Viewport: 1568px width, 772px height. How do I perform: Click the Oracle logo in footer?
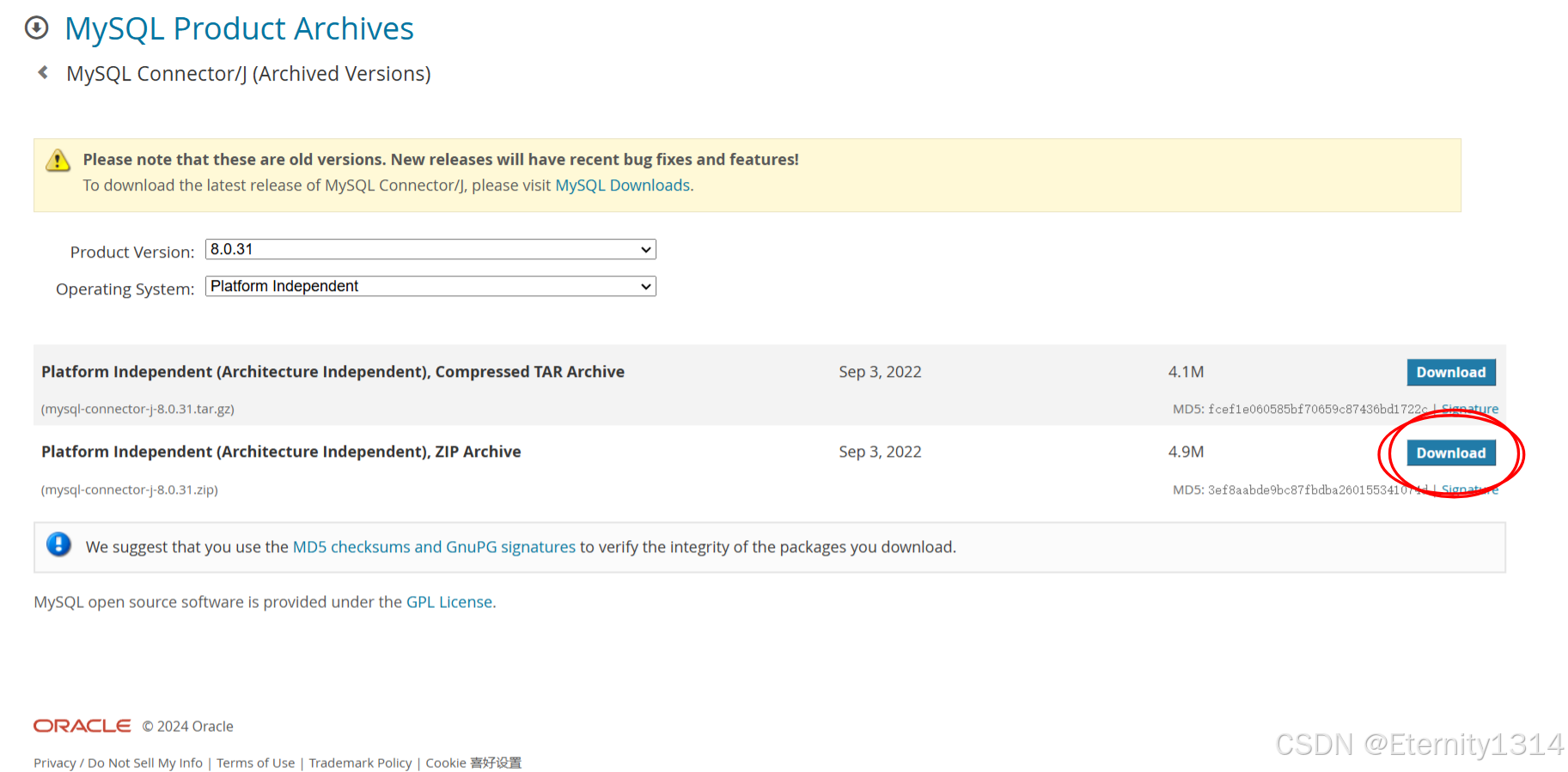coord(82,726)
